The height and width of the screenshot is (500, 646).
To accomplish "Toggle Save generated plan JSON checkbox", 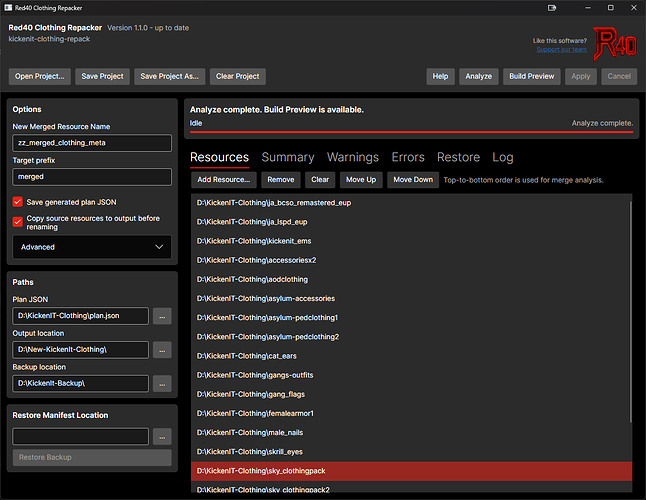I will pos(17,202).
